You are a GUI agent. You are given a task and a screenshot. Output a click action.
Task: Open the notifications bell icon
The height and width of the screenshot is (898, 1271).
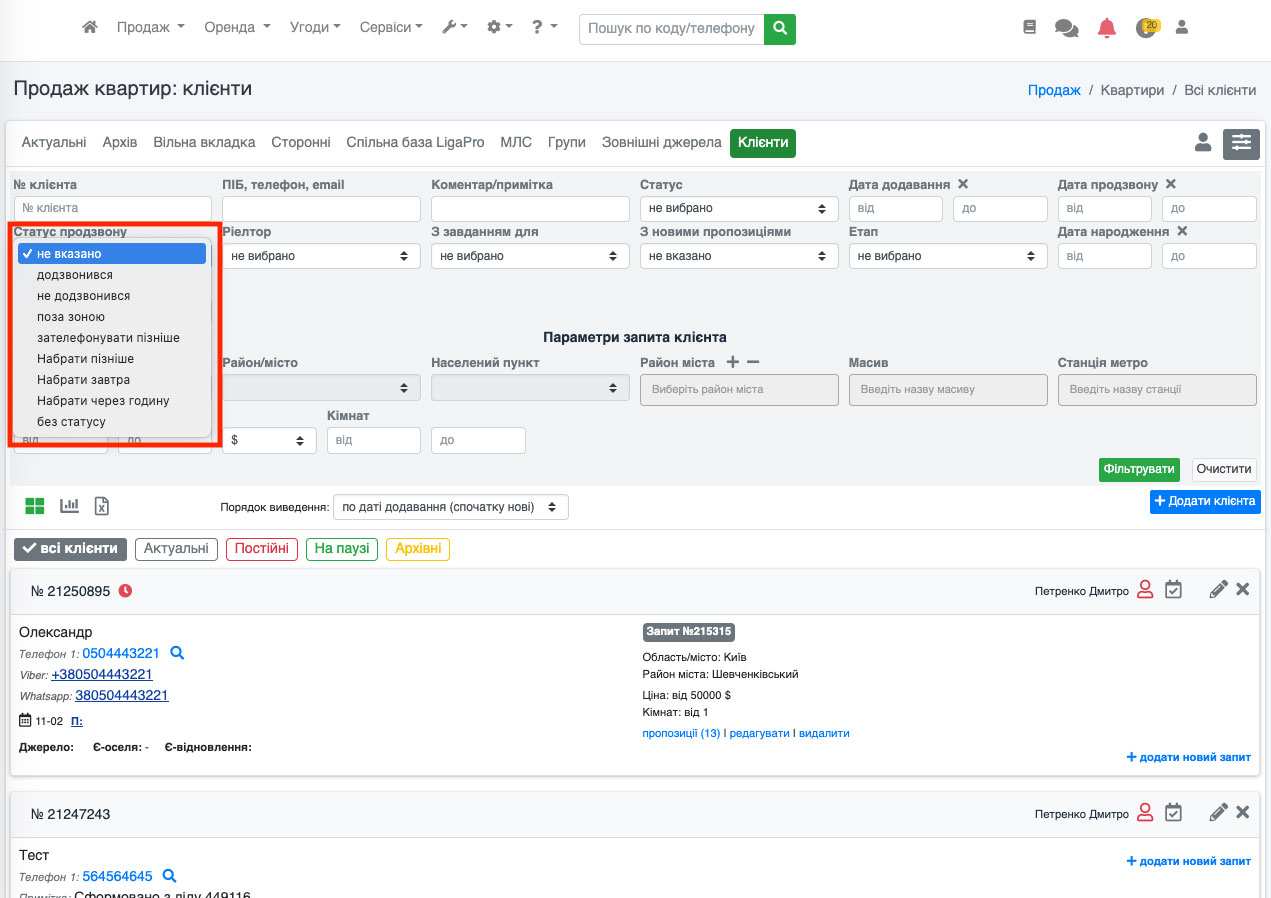pos(1106,28)
